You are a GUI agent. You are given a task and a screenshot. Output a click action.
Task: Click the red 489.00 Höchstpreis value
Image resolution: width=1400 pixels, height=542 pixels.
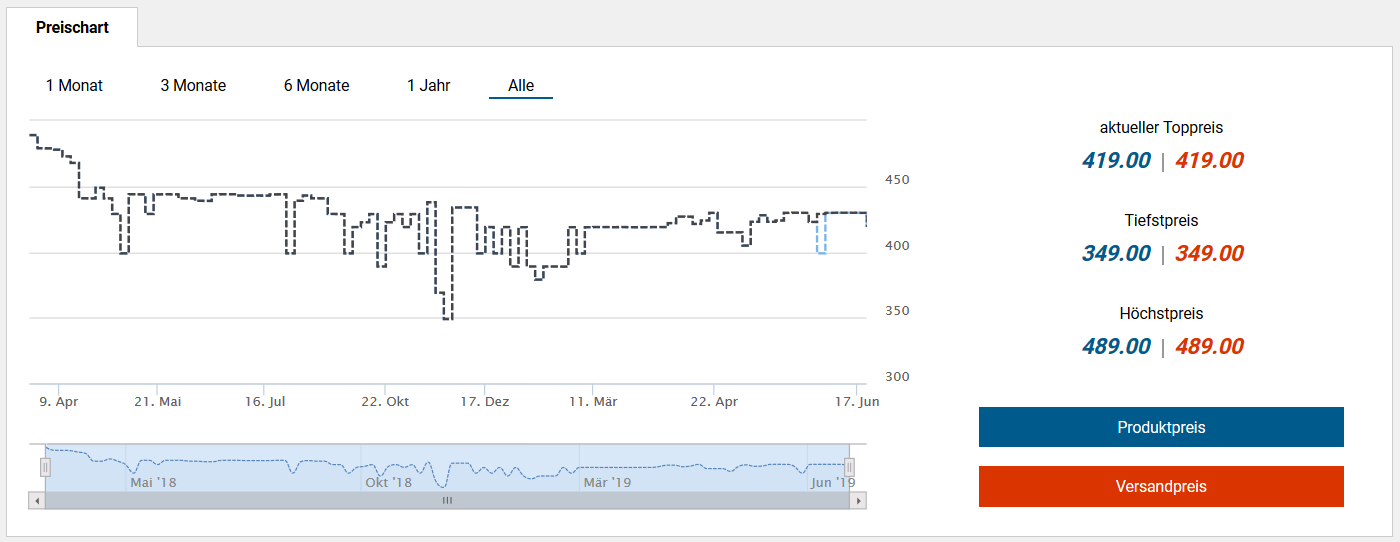[x=1209, y=347]
